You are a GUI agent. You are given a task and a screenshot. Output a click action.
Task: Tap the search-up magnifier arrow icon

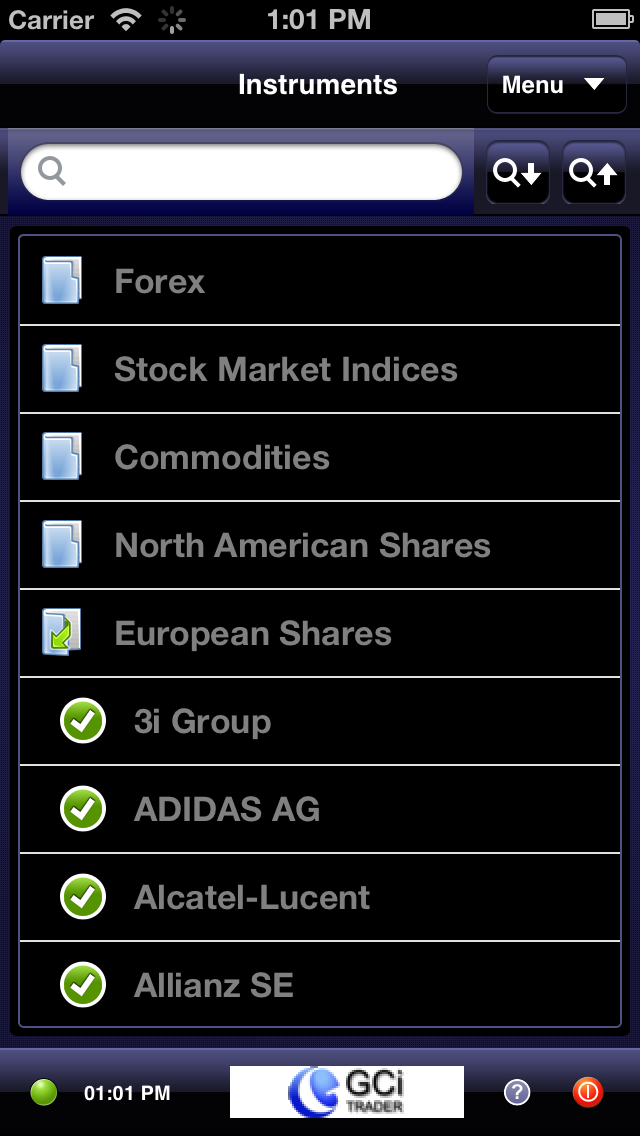pos(593,173)
